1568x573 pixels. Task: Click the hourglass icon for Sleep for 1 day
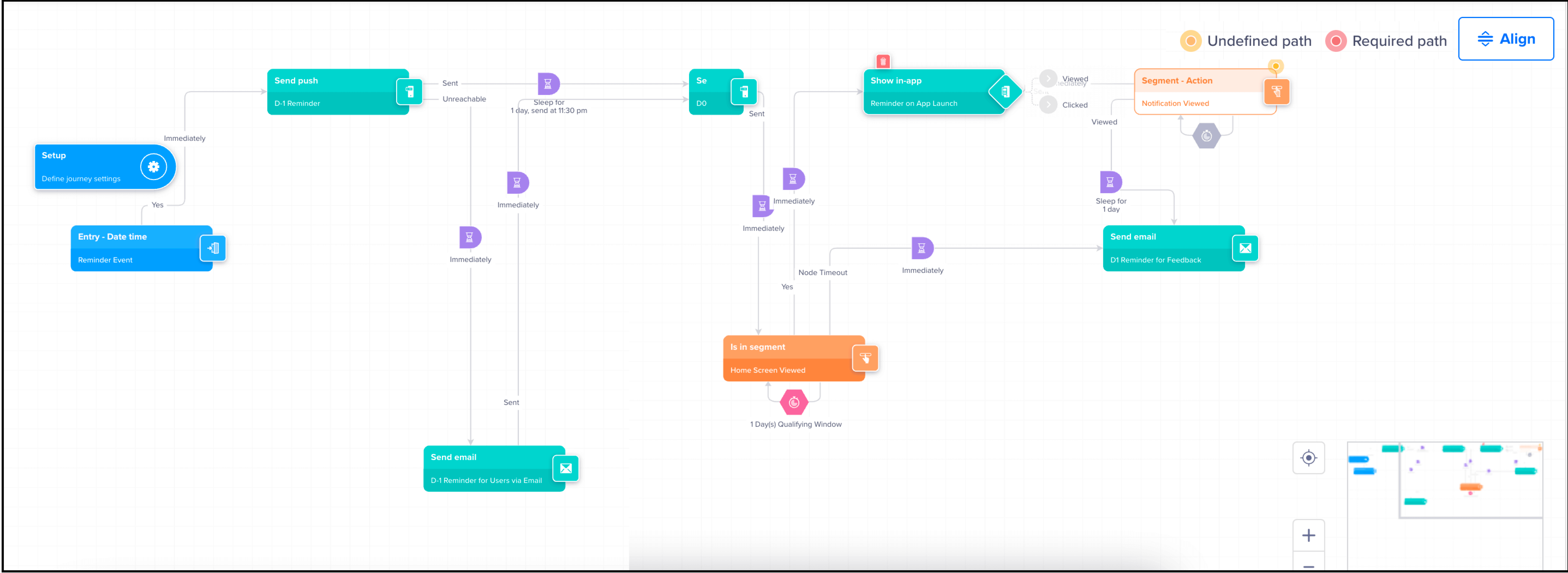pyautogui.click(x=1110, y=181)
